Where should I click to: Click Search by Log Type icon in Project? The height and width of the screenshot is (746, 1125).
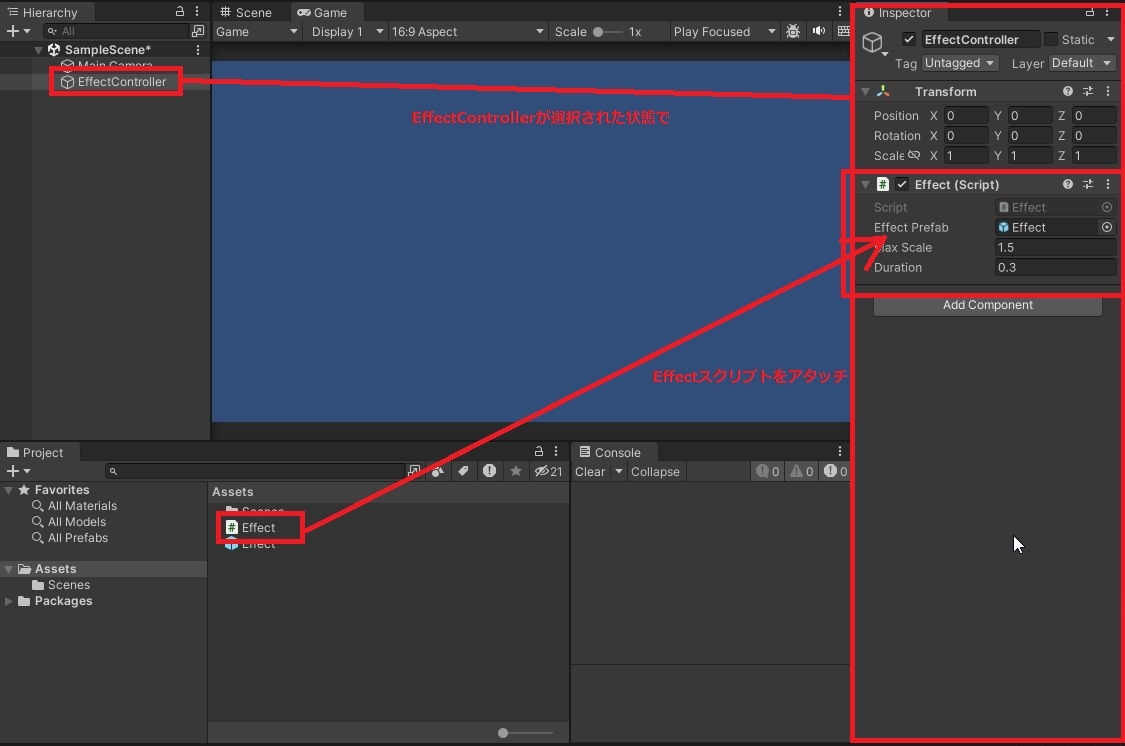coord(489,471)
